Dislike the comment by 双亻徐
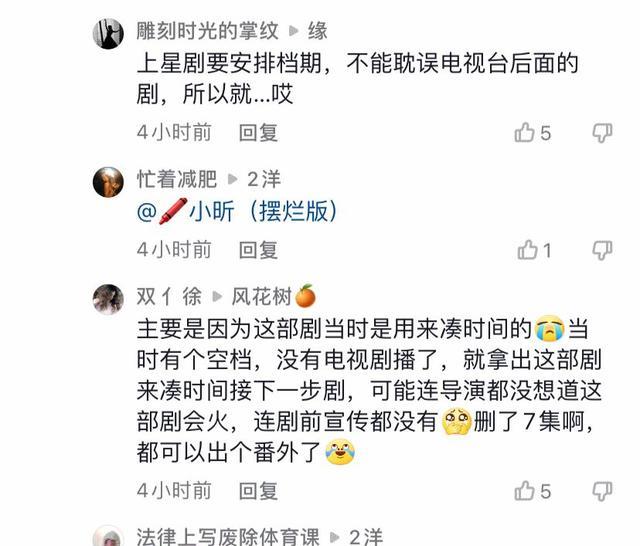Screen dimensions: 640x546 click(602, 491)
